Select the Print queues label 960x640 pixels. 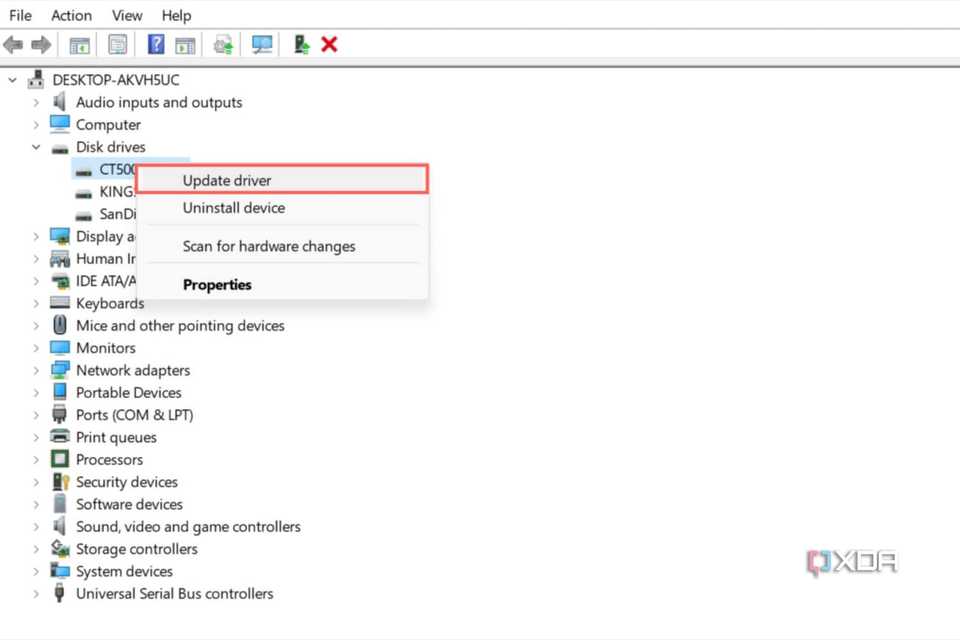coord(116,437)
